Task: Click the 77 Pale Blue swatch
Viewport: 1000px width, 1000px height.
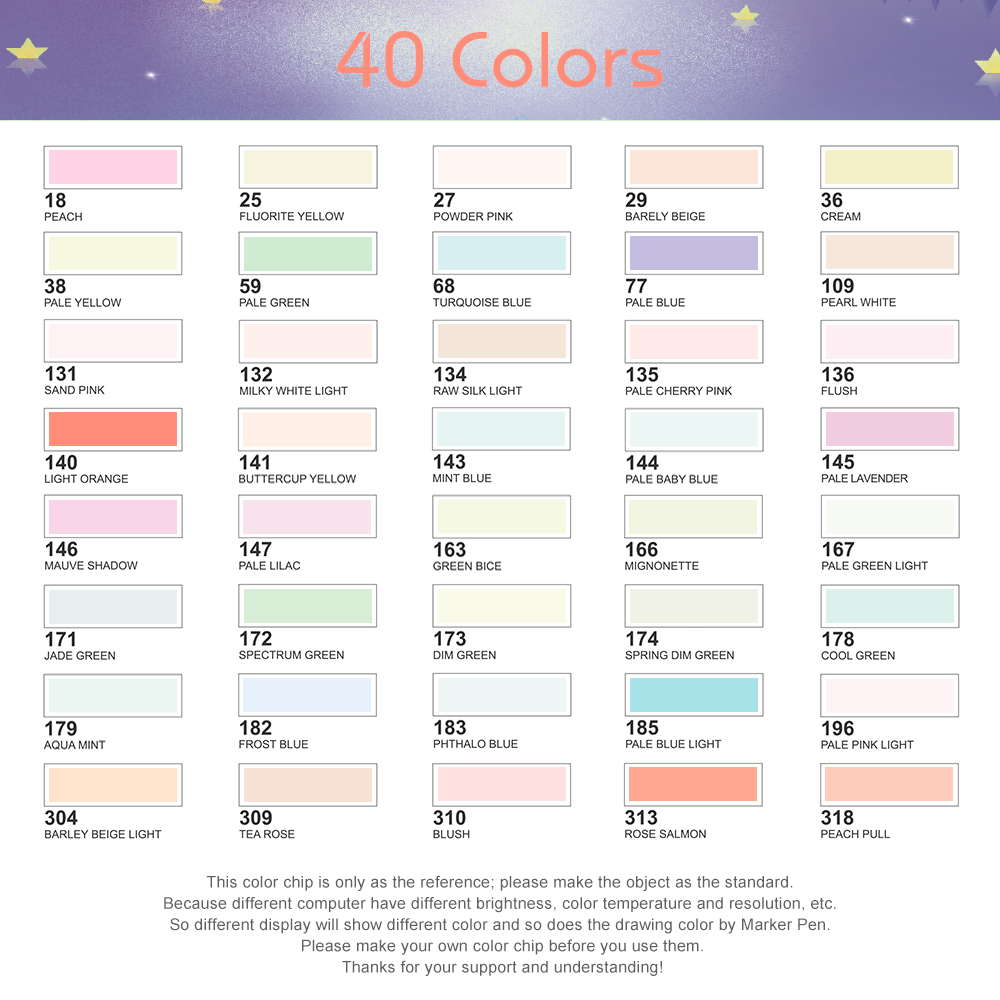Action: (x=694, y=253)
